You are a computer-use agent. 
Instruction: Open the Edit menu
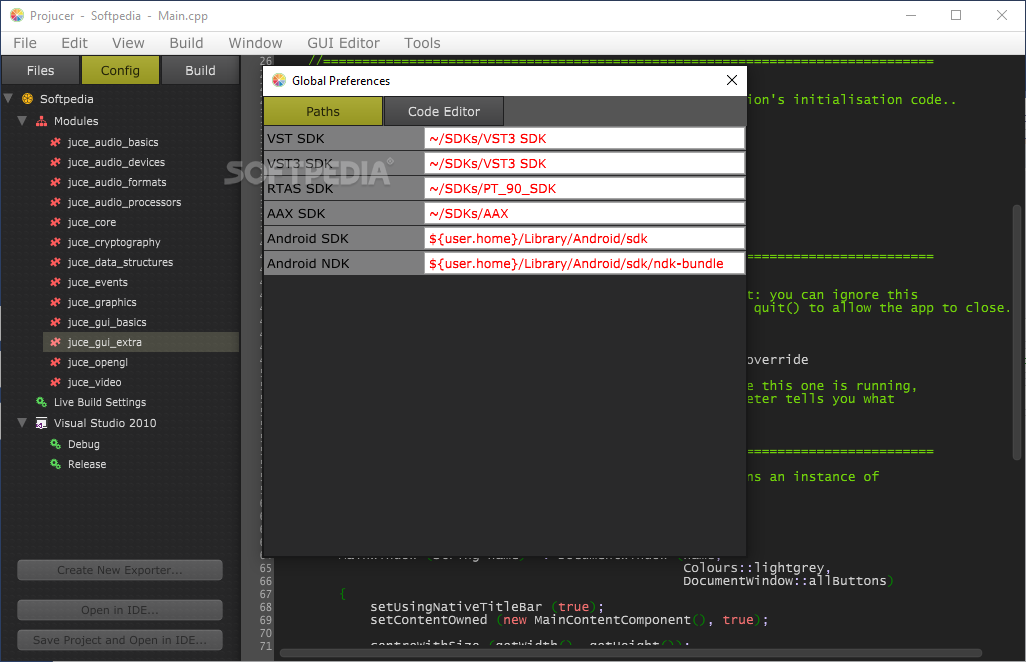click(x=75, y=43)
